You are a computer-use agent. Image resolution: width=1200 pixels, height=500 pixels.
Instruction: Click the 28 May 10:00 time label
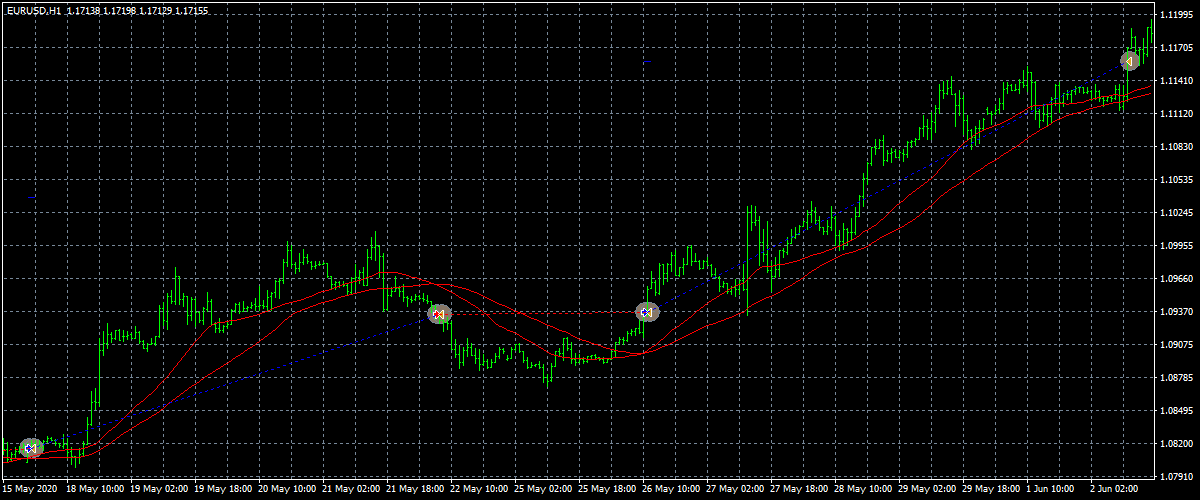pyautogui.click(x=863, y=490)
